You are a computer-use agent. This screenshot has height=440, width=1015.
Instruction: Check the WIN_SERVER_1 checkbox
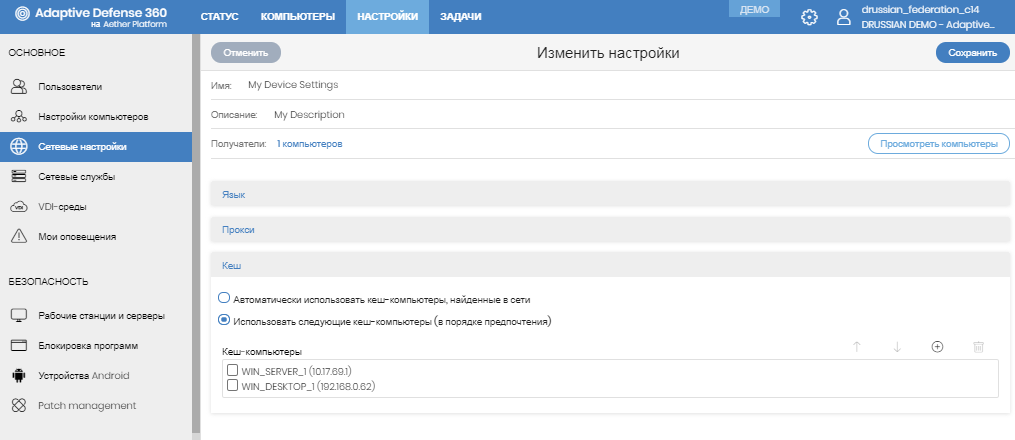point(233,371)
